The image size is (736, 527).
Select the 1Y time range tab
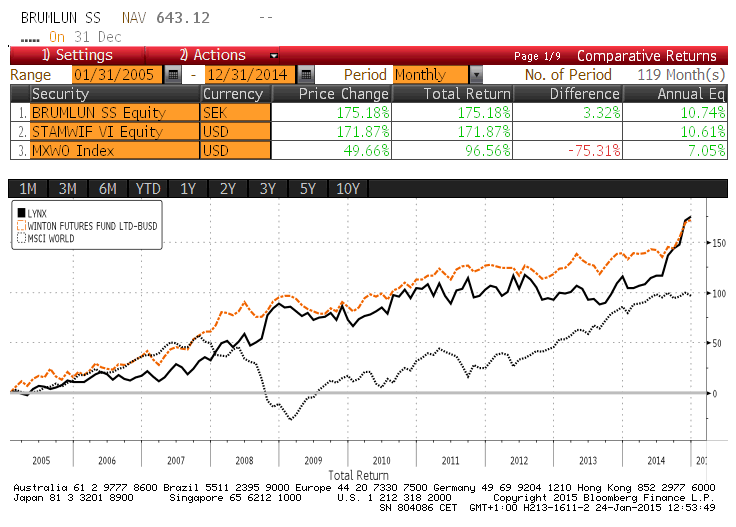coord(188,189)
